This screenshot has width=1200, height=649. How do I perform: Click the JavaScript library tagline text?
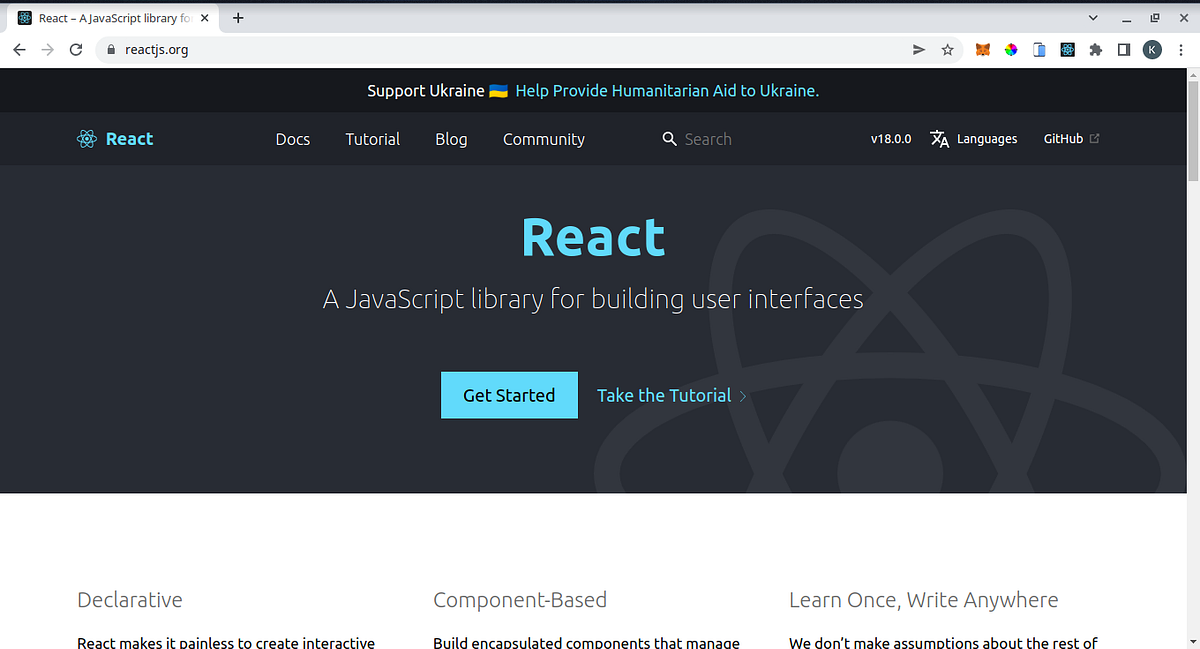[593, 298]
